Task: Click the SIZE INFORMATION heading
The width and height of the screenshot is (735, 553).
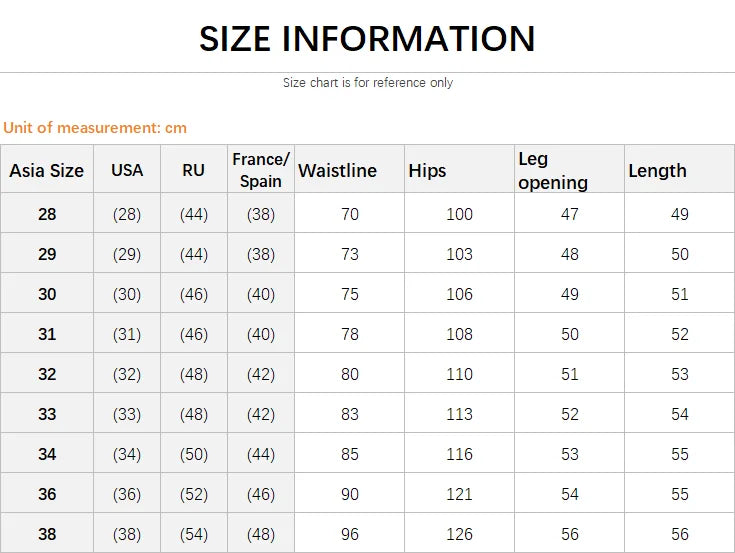Action: tap(367, 39)
